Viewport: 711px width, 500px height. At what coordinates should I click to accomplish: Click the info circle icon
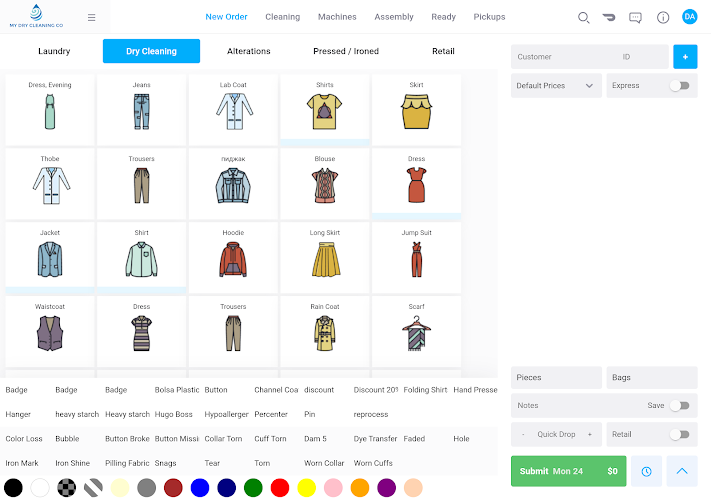pos(663,17)
